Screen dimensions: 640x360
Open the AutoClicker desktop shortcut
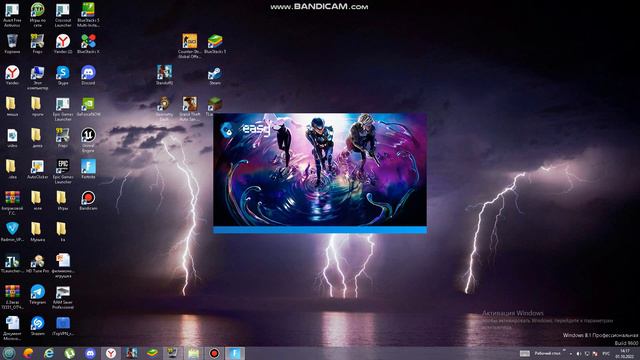tap(37, 169)
